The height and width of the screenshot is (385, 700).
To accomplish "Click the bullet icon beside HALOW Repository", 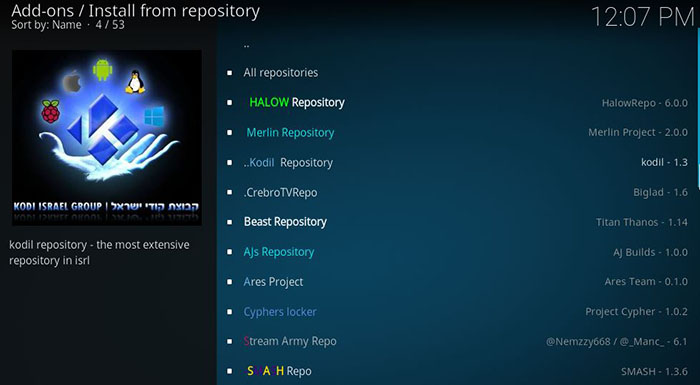I will (229, 103).
